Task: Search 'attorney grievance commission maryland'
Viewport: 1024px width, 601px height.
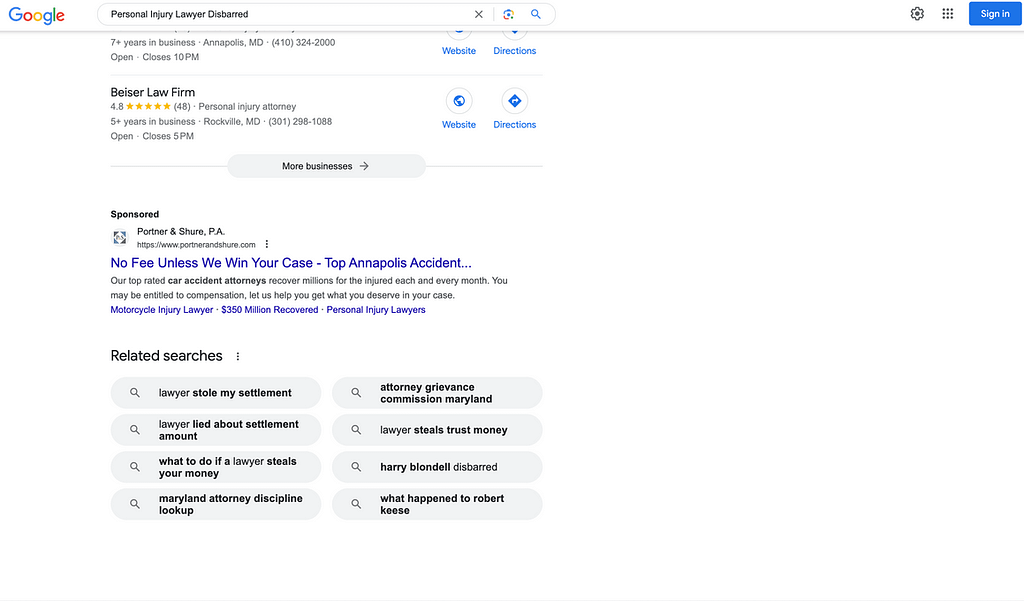Action: 437,393
